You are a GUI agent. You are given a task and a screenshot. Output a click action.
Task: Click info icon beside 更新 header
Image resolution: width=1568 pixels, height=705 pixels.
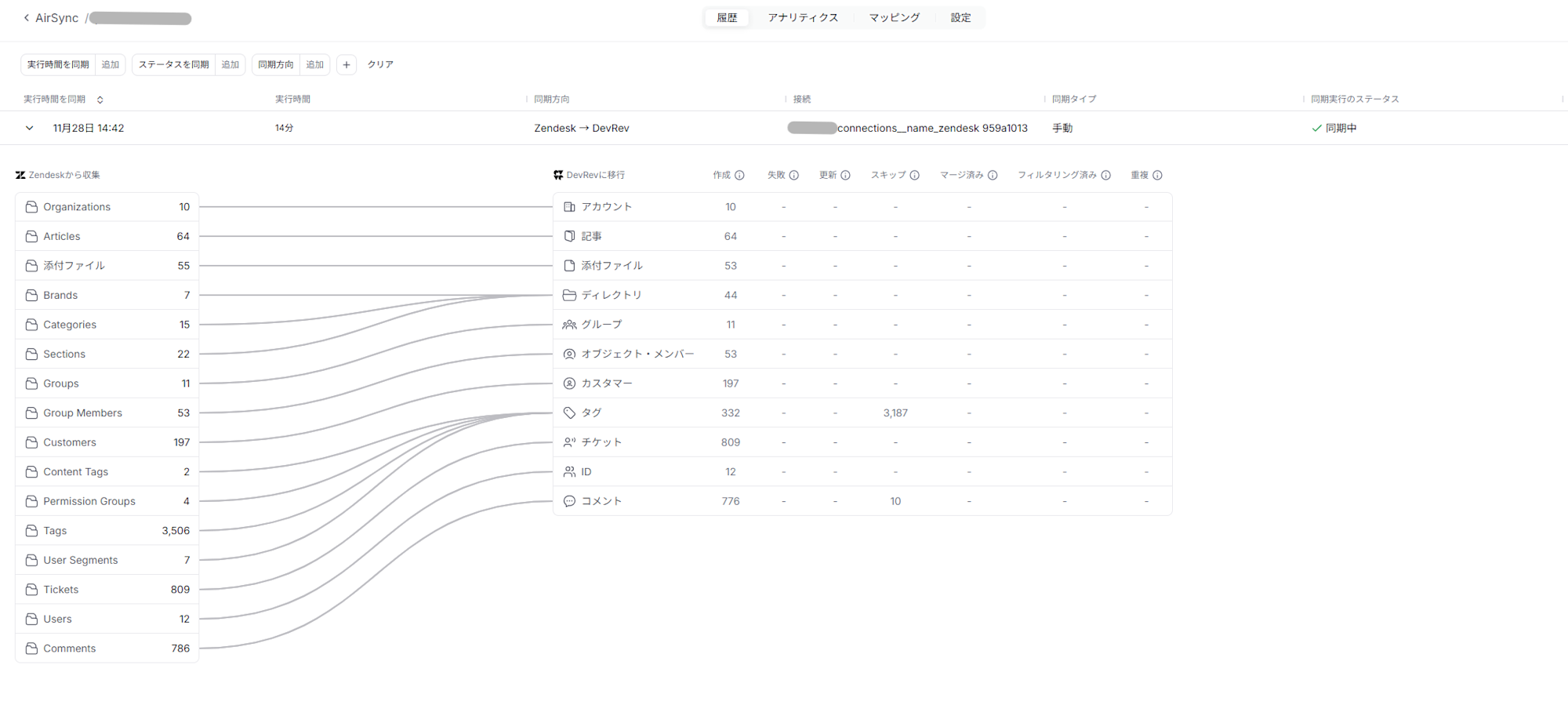(846, 176)
